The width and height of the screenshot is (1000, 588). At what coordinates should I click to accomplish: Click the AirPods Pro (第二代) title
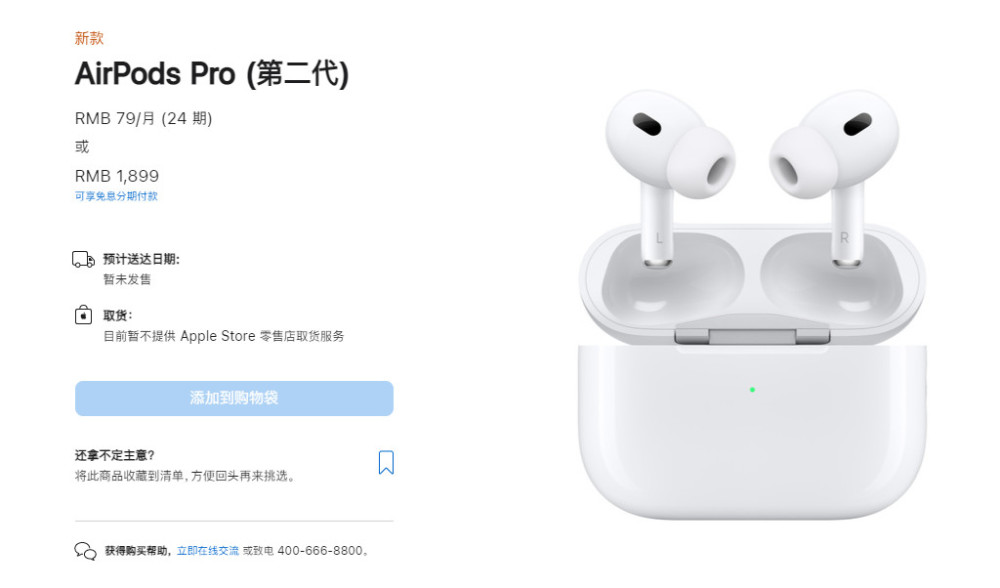click(x=212, y=73)
